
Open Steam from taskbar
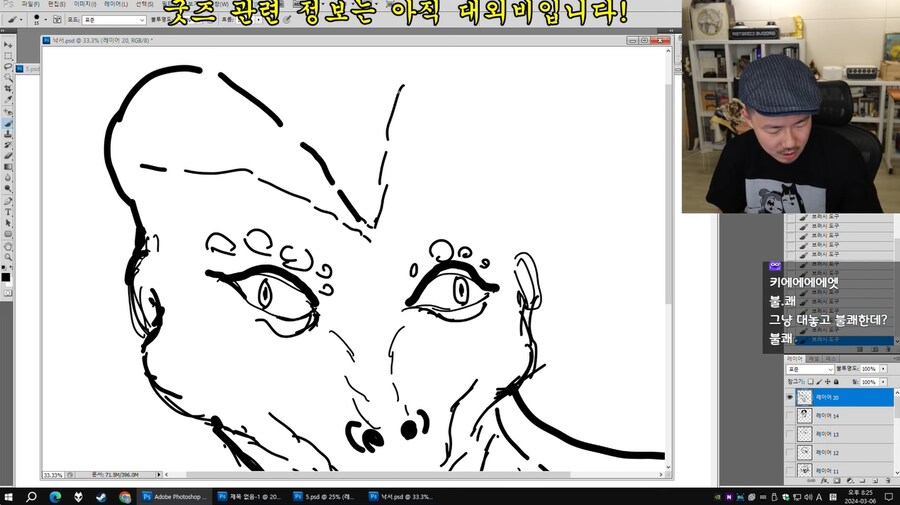pos(101,497)
